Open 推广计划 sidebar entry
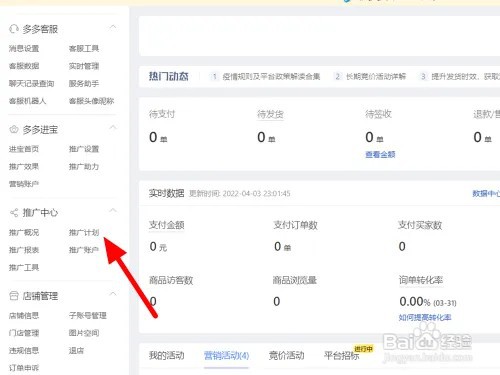Image resolution: width=500 pixels, height=375 pixels. click(84, 232)
